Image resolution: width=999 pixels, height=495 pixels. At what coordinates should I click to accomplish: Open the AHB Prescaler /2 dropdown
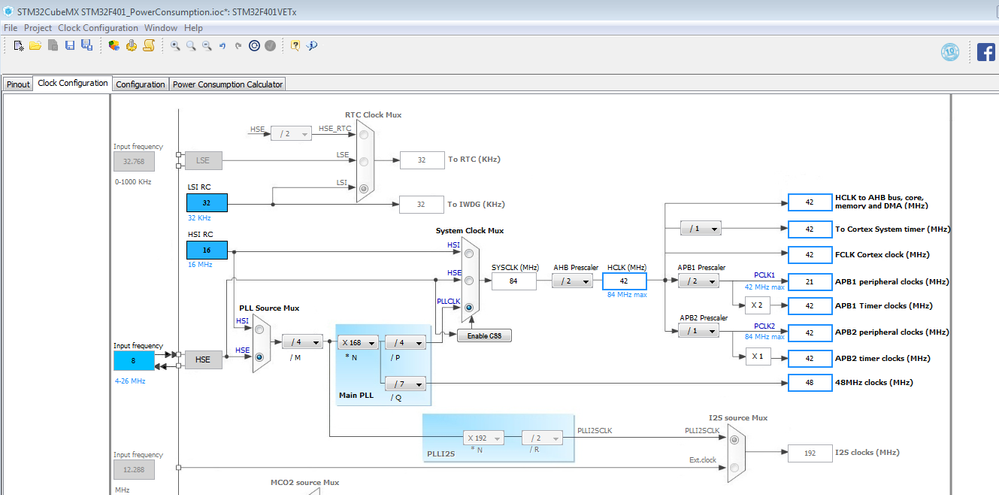(572, 282)
